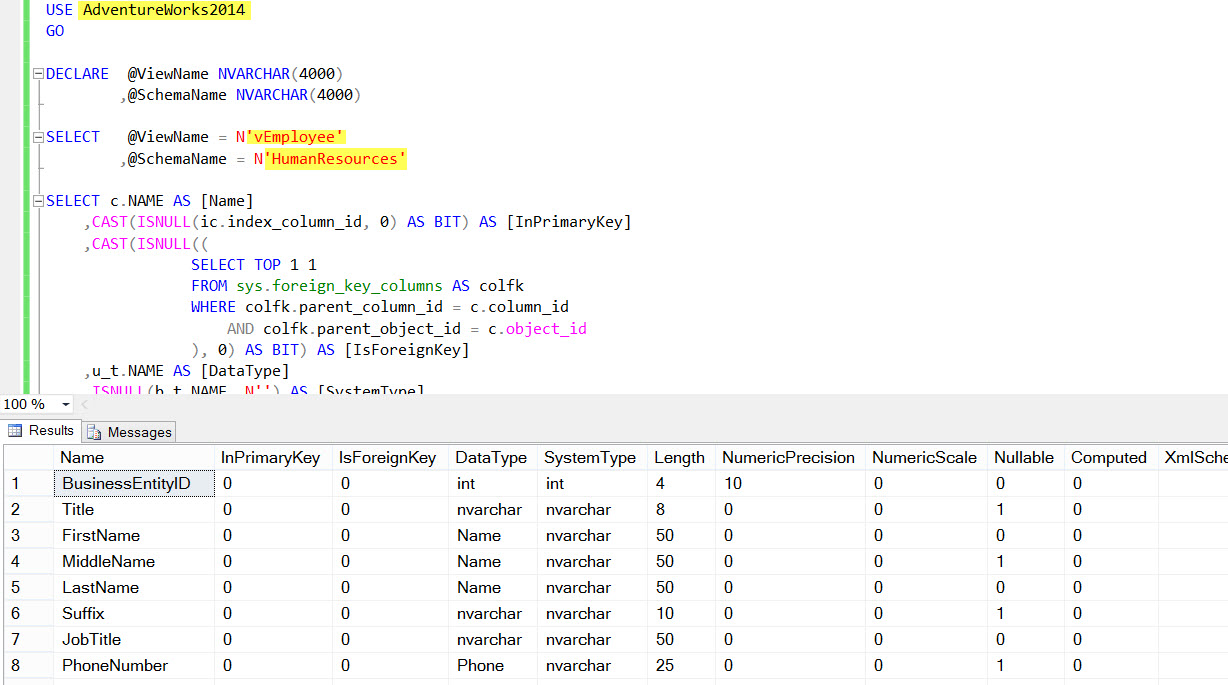
Task: Click the 'vEmployee' string literal
Action: pyautogui.click(x=296, y=137)
